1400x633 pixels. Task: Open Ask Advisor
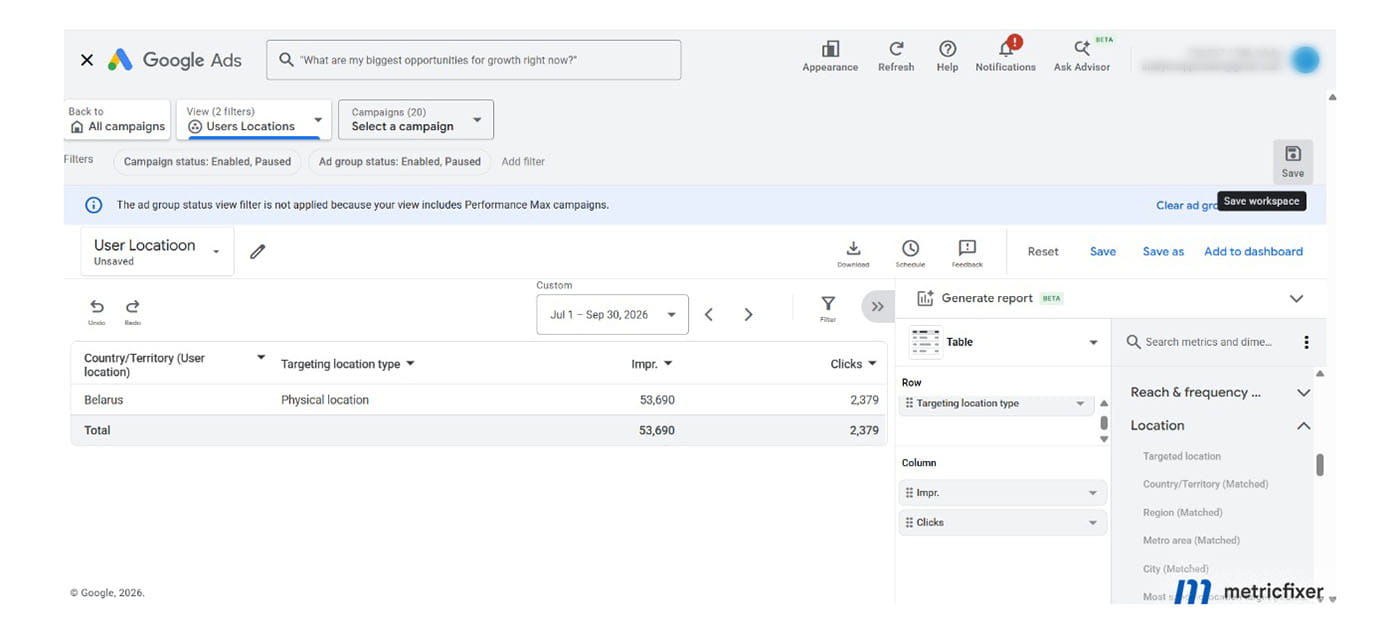(x=1082, y=56)
